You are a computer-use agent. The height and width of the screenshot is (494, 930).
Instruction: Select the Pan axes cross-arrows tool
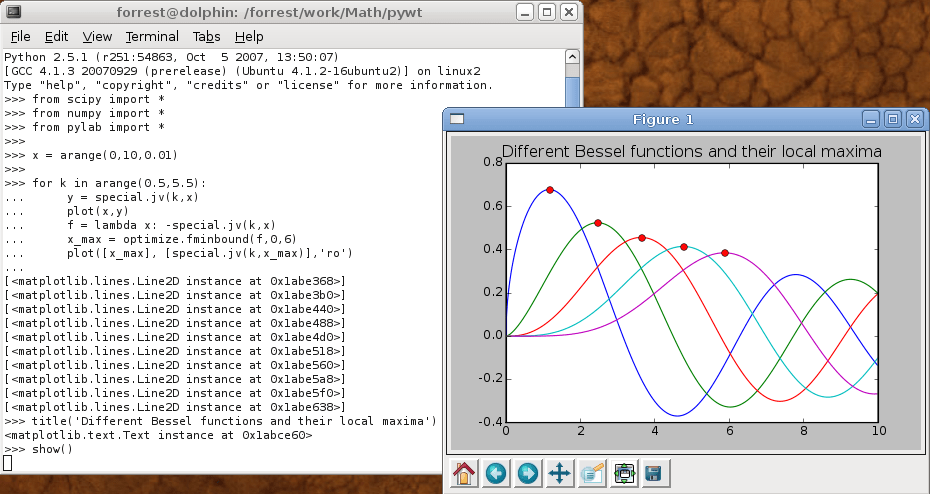pyautogui.click(x=560, y=473)
